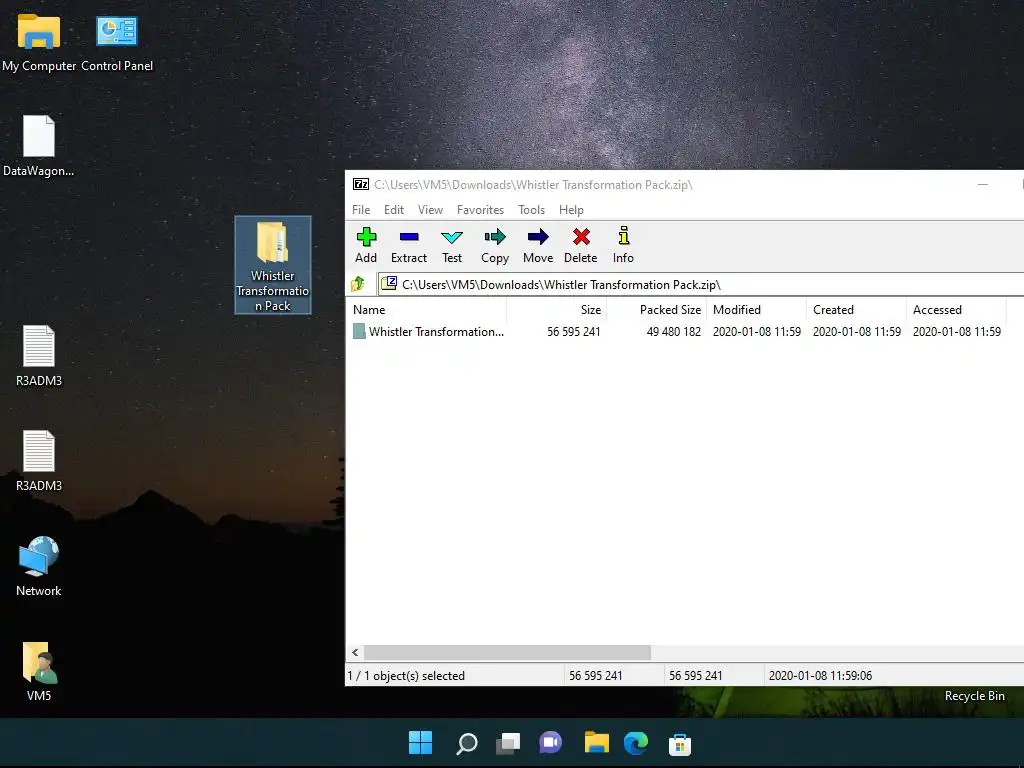Viewport: 1024px width, 768px height.
Task: Click the packed size 49 480 182
Action: tap(673, 332)
